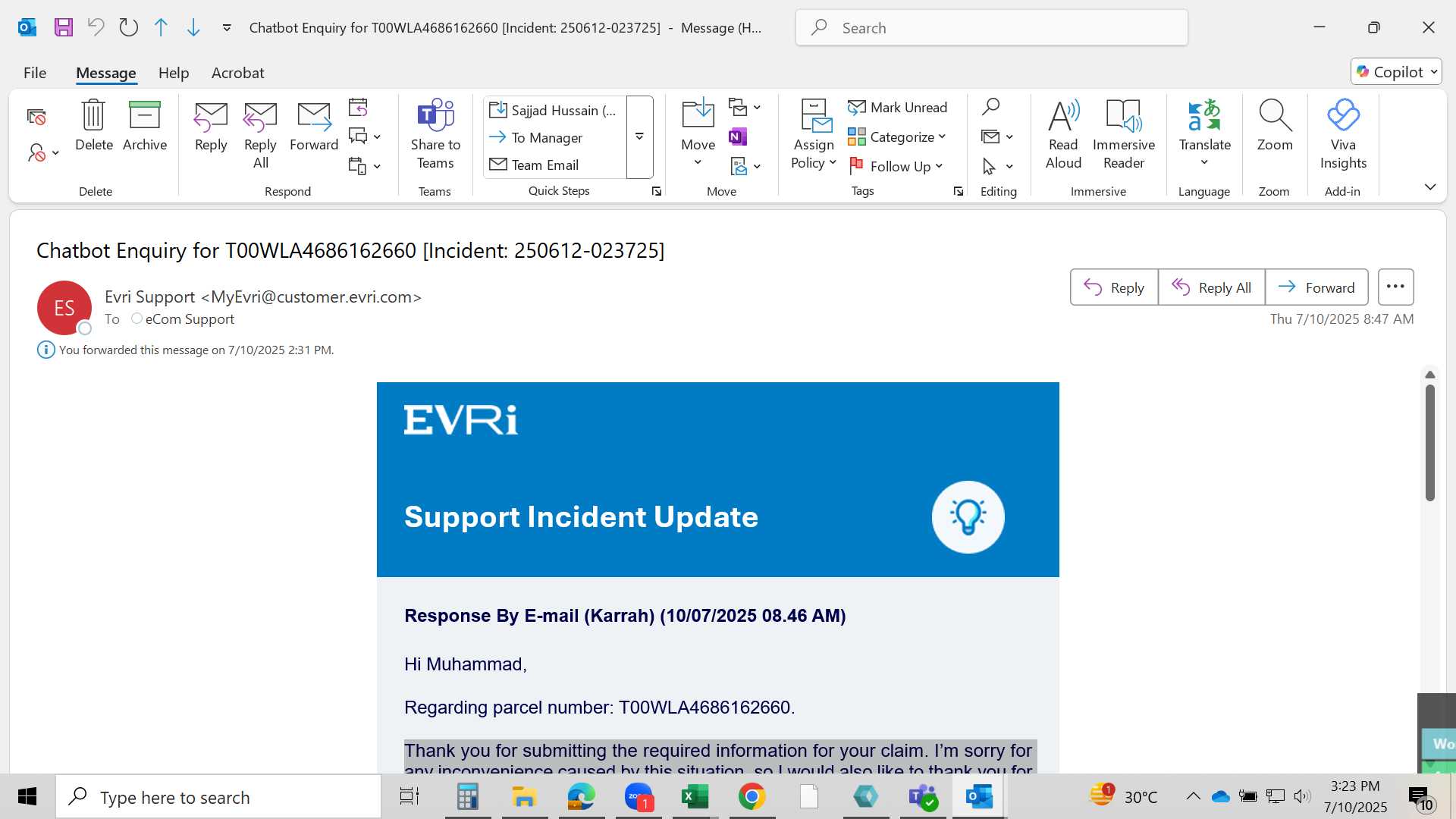Reply with Meeting icon

358,107
